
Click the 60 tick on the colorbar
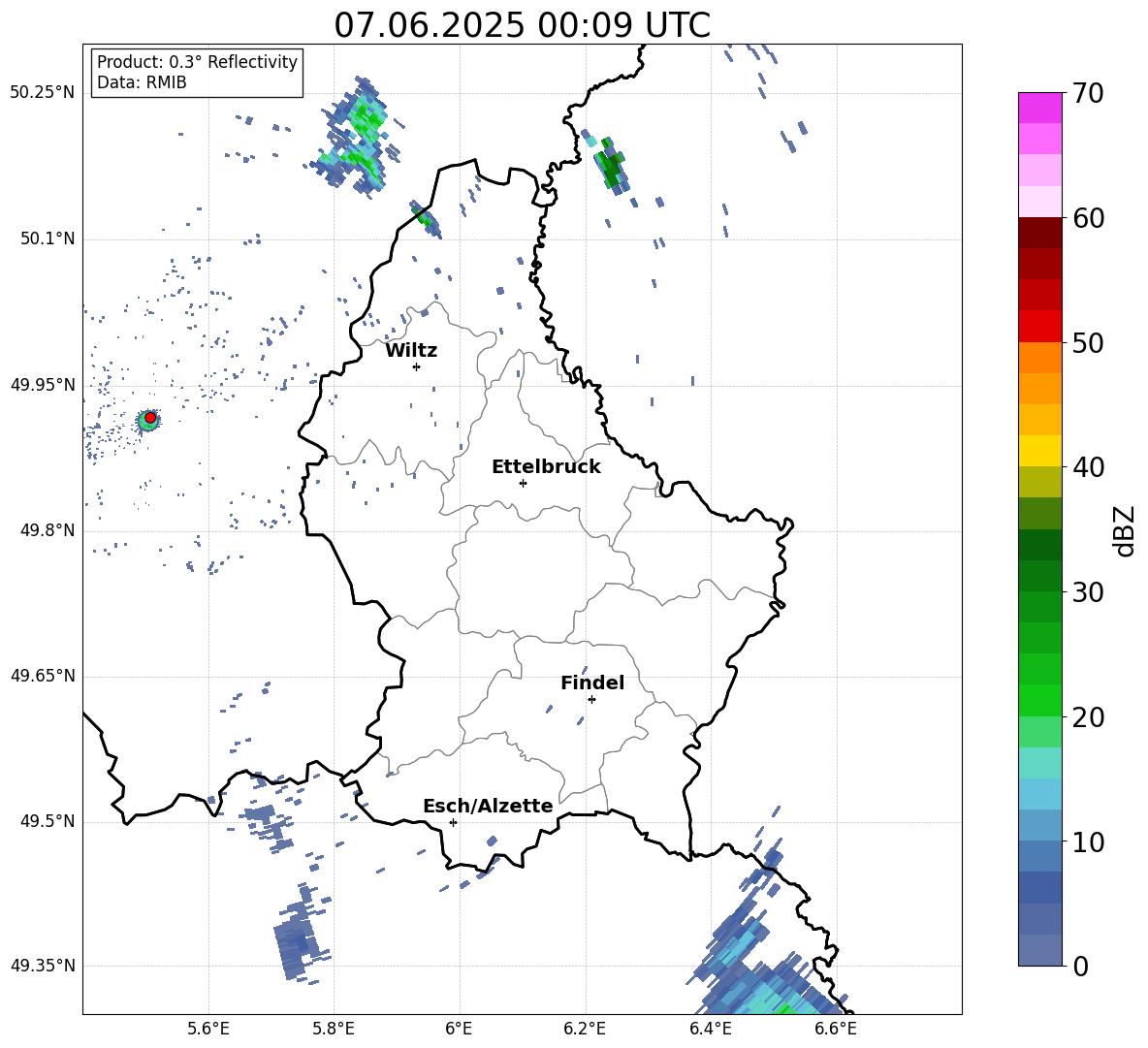point(1088,218)
